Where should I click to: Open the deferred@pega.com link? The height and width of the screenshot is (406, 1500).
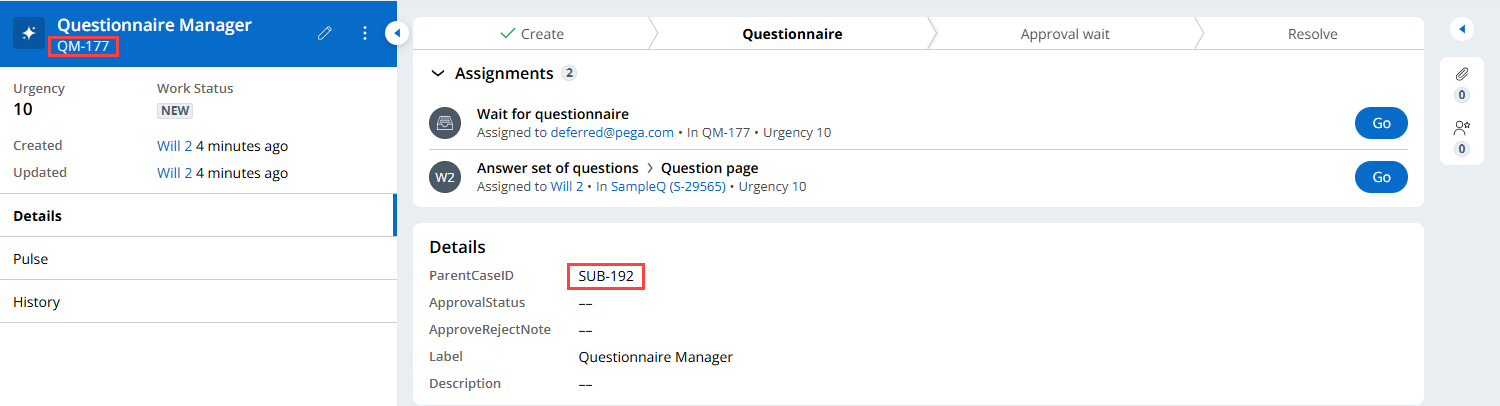[x=612, y=132]
